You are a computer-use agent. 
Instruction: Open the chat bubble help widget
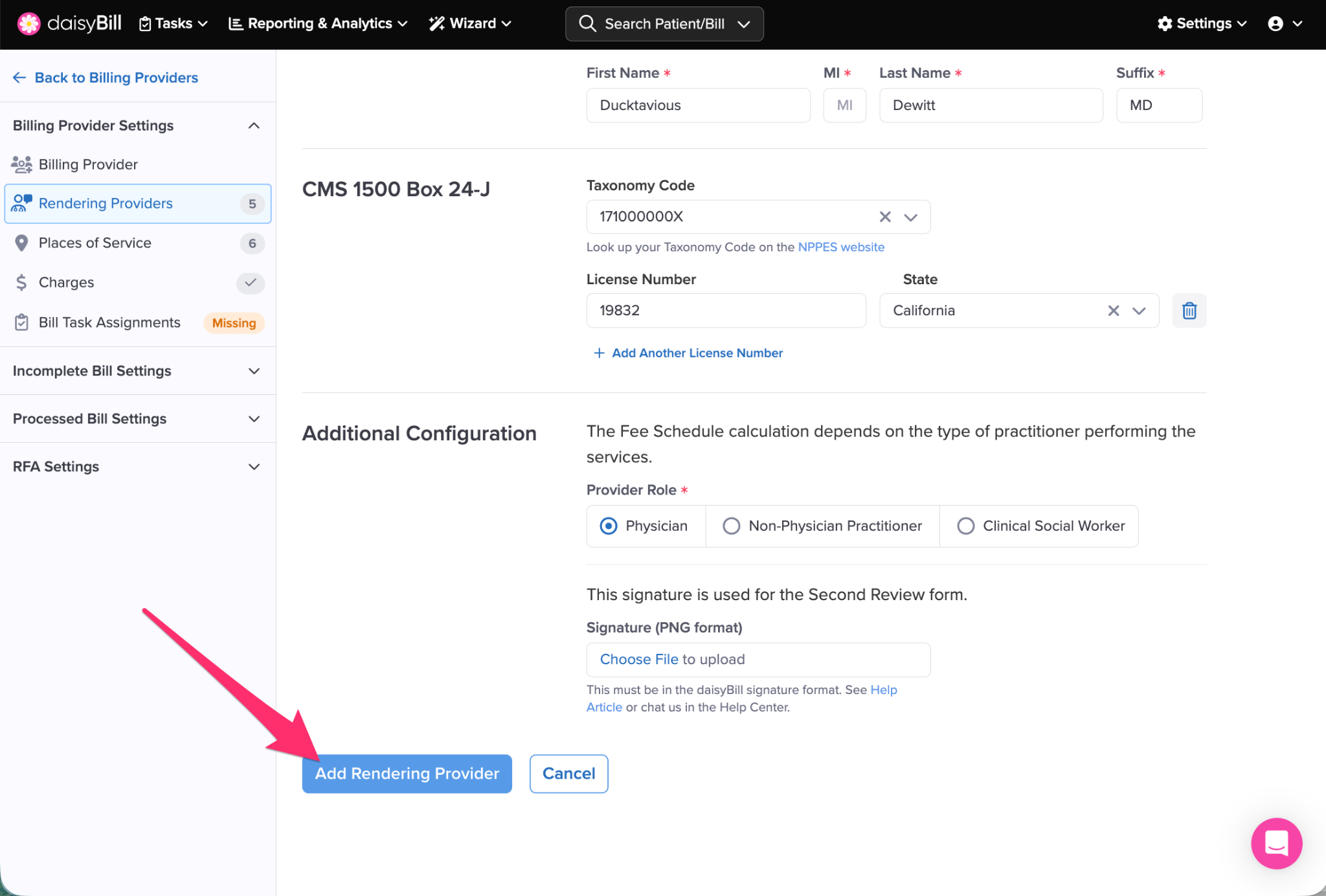tap(1275, 843)
